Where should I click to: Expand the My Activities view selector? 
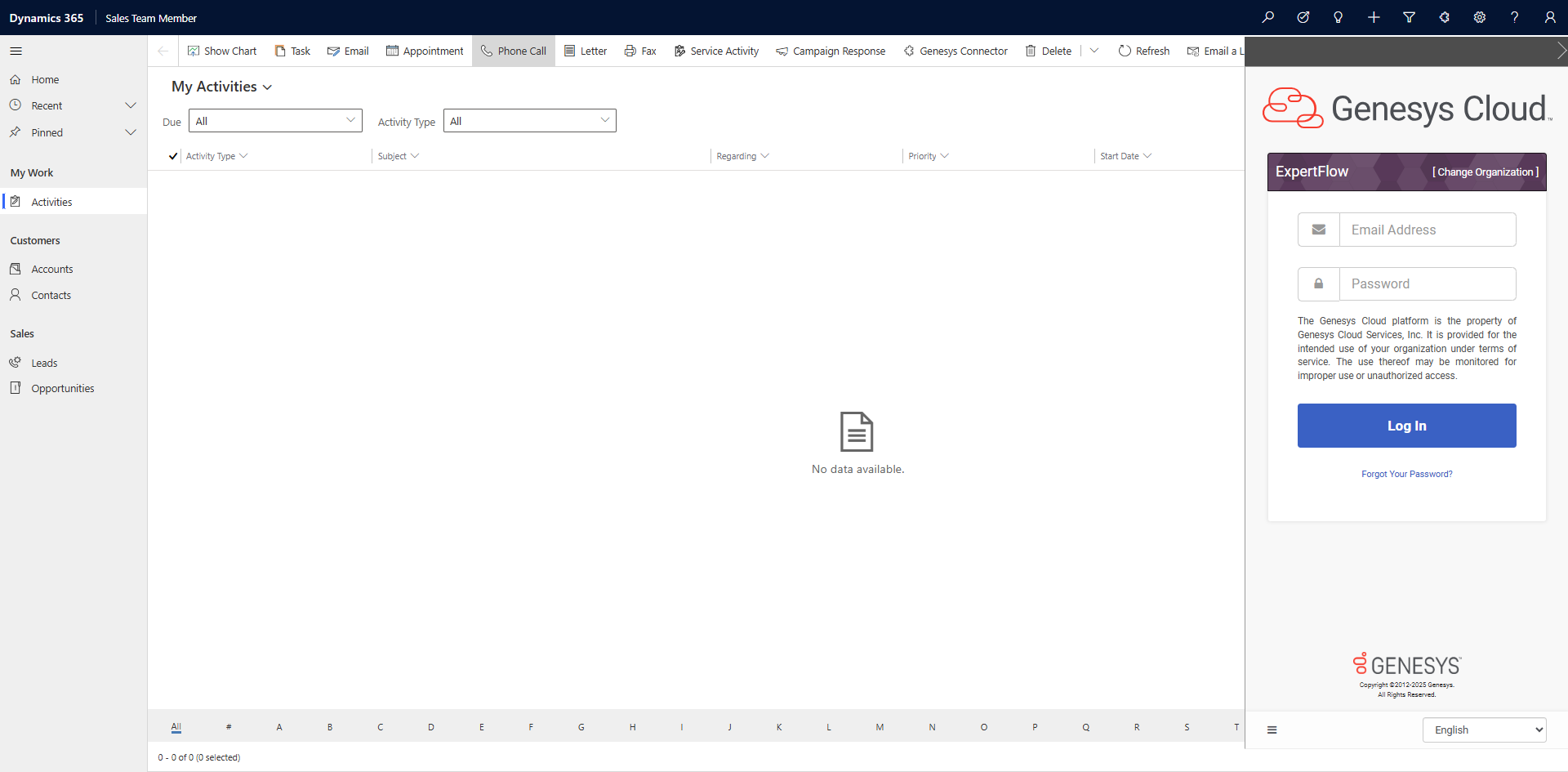coord(222,87)
